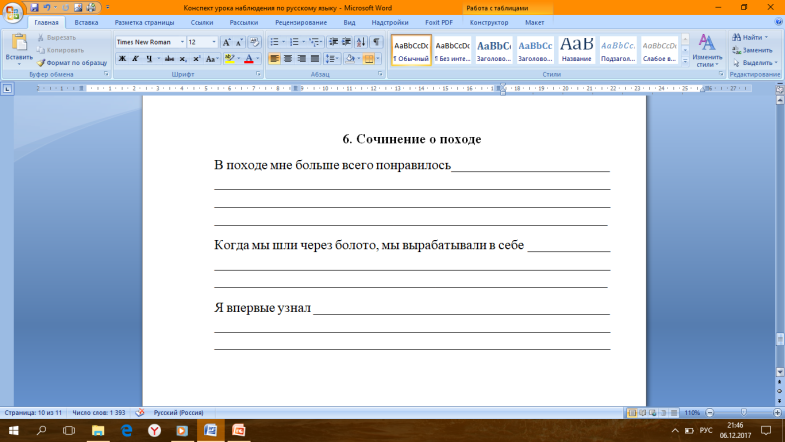The image size is (785, 442).
Task: Toggle underline (Ч) formatting
Action: 149,59
